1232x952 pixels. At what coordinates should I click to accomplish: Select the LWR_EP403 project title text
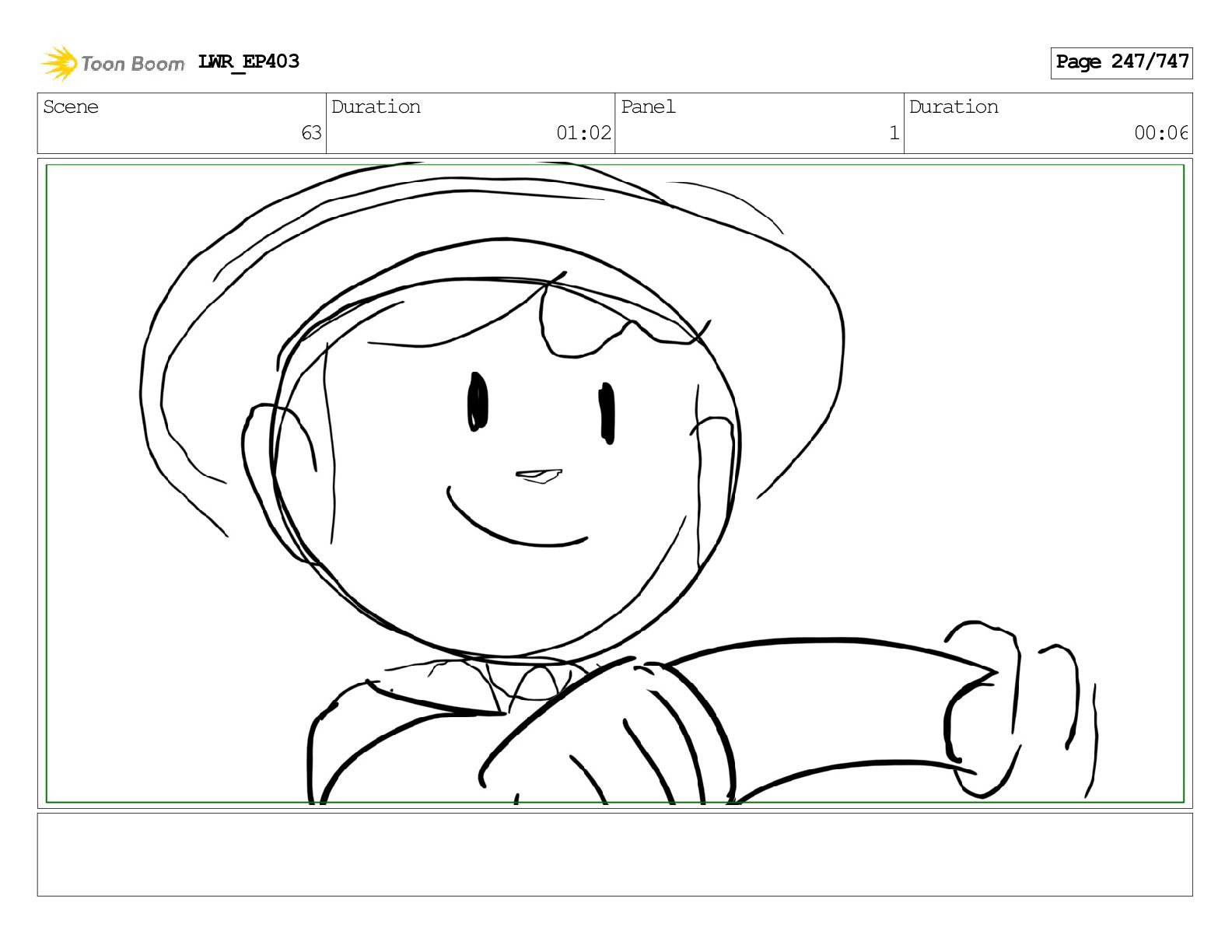(249, 62)
